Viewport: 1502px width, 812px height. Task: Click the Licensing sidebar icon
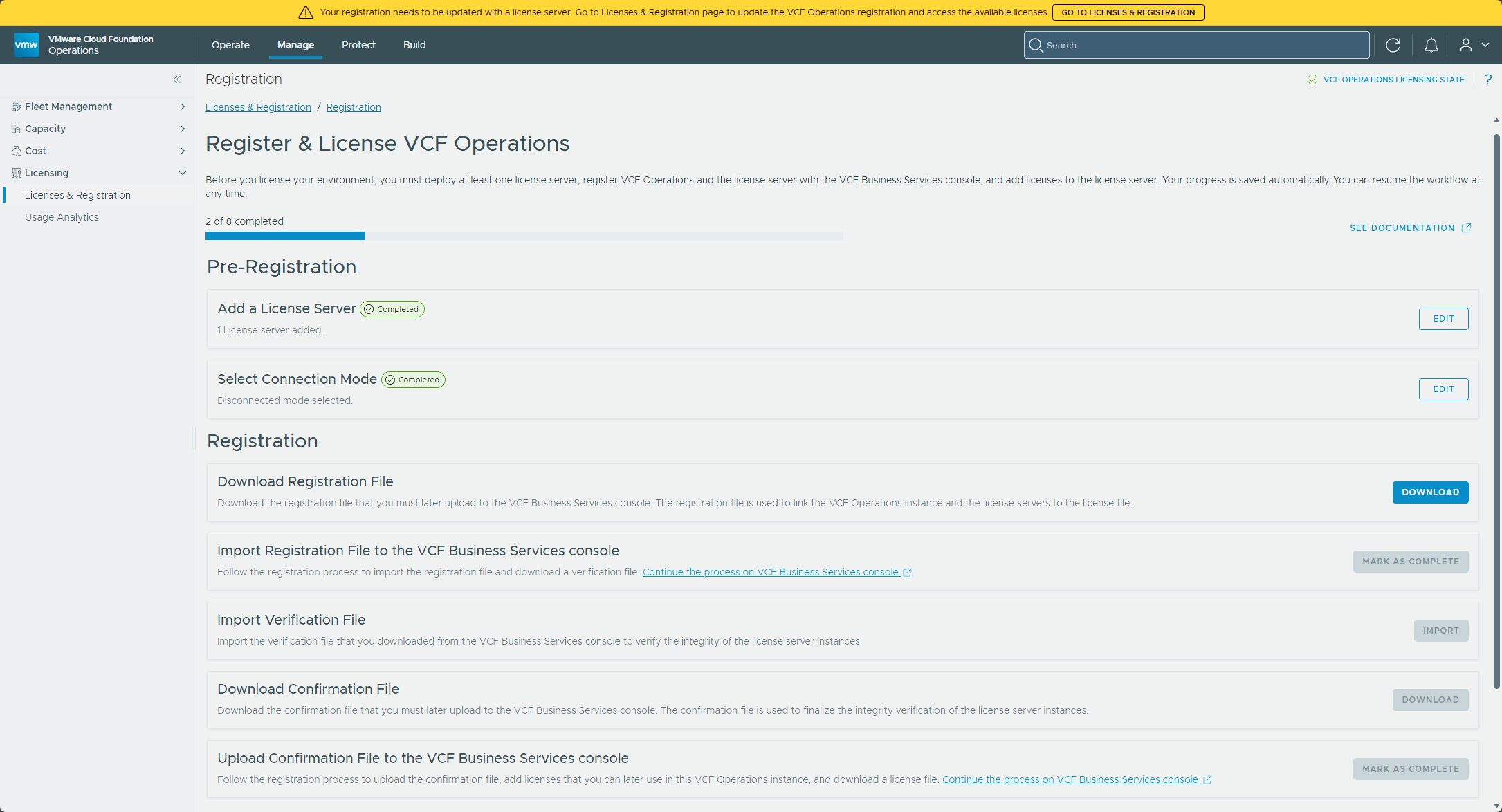(17, 173)
